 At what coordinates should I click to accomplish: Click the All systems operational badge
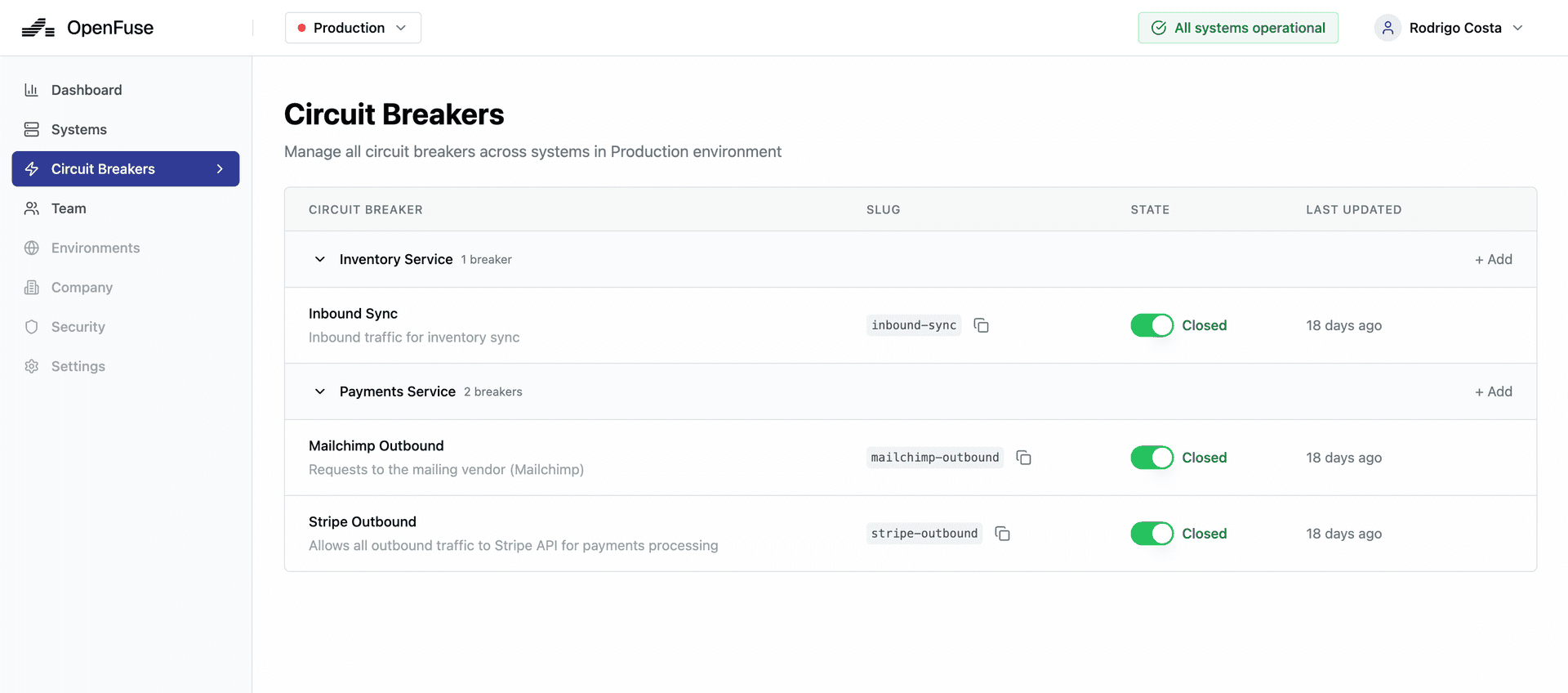pyautogui.click(x=1238, y=28)
